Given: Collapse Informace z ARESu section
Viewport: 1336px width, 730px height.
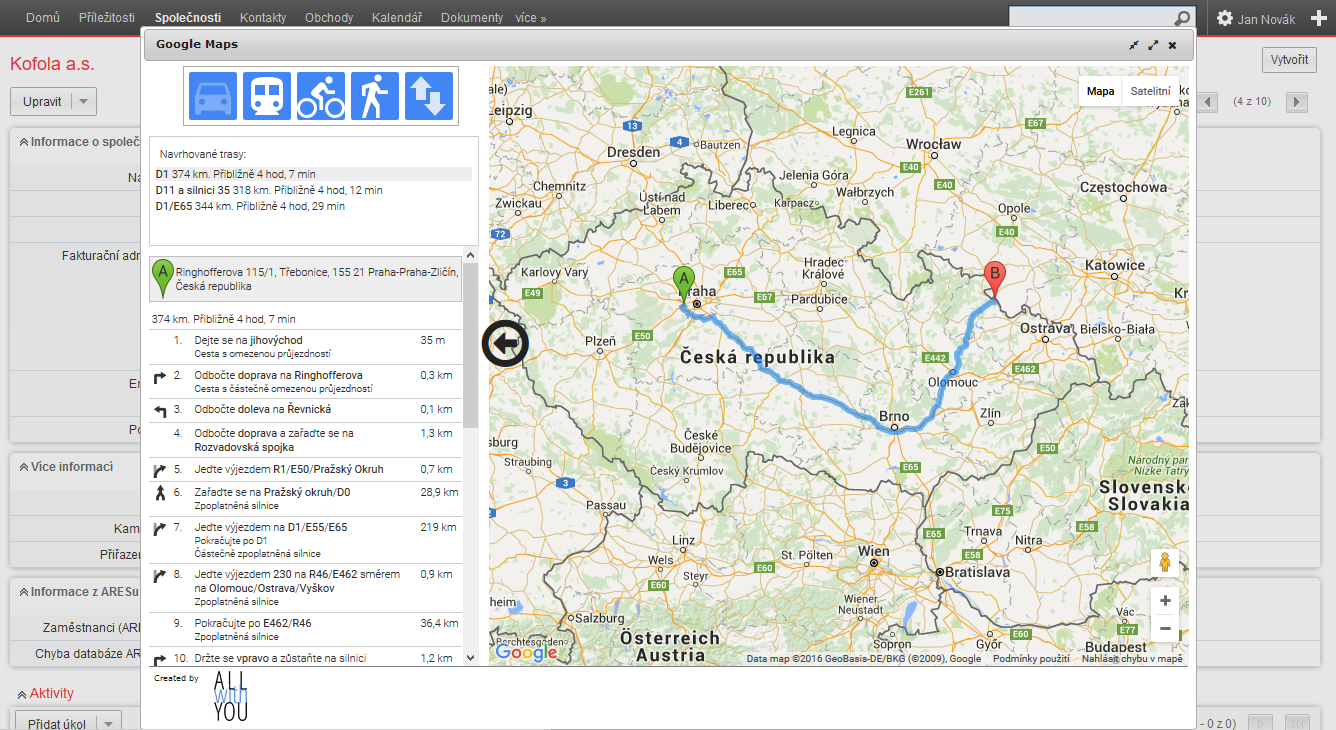Looking at the screenshot, I should [24, 592].
